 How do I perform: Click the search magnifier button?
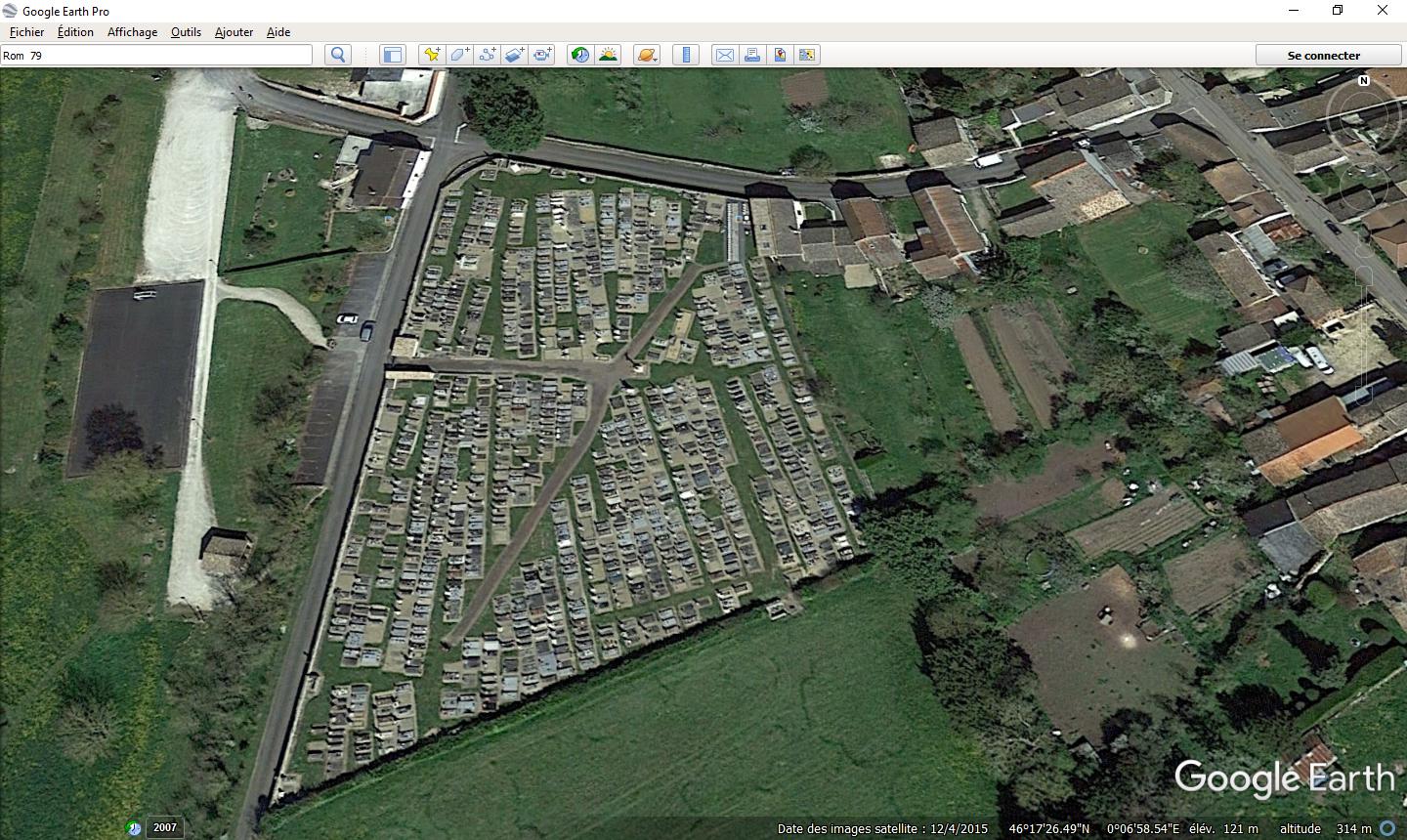tap(338, 55)
